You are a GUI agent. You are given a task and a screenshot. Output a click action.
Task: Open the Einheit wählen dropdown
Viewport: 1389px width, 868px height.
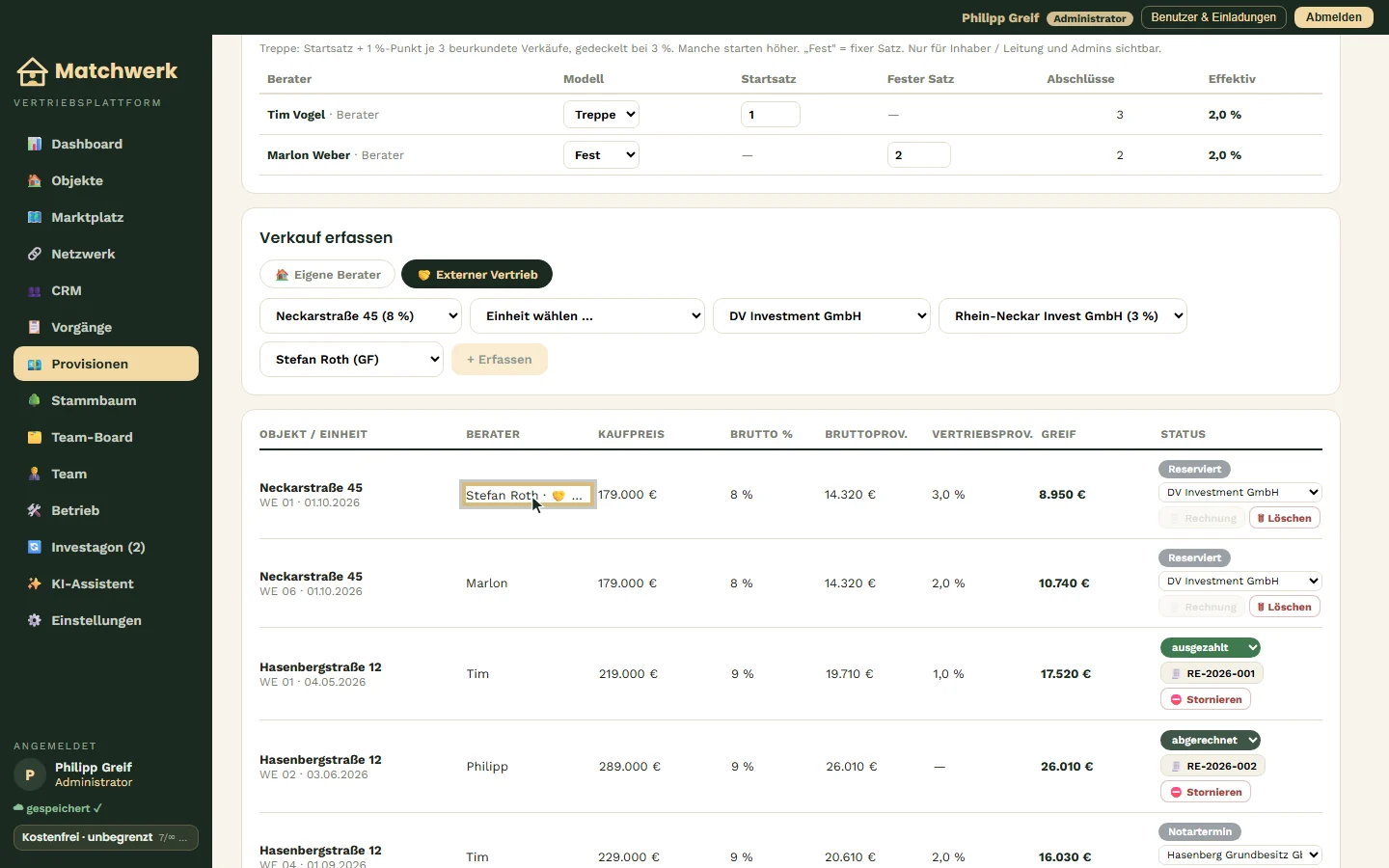(587, 315)
